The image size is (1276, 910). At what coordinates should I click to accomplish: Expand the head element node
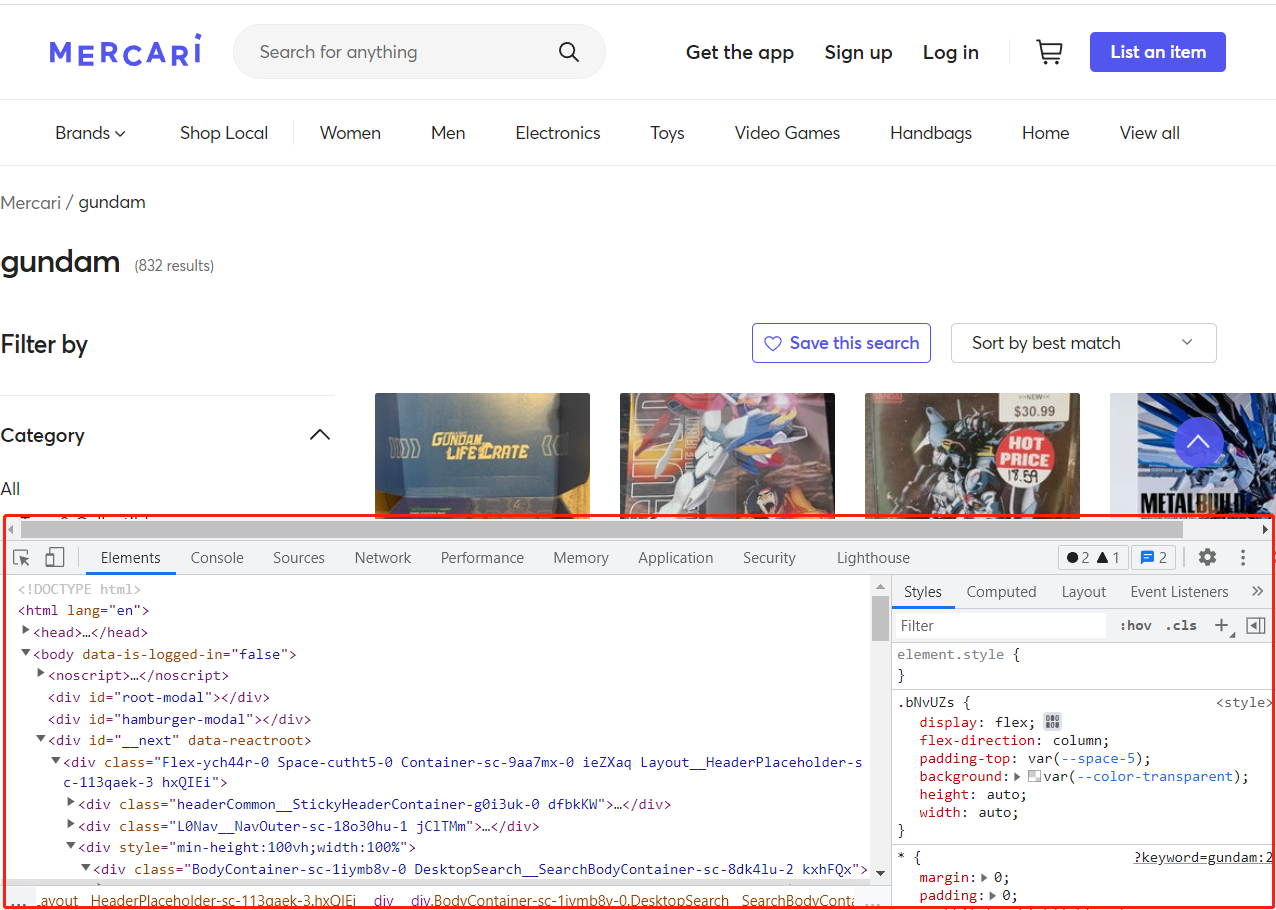point(27,632)
